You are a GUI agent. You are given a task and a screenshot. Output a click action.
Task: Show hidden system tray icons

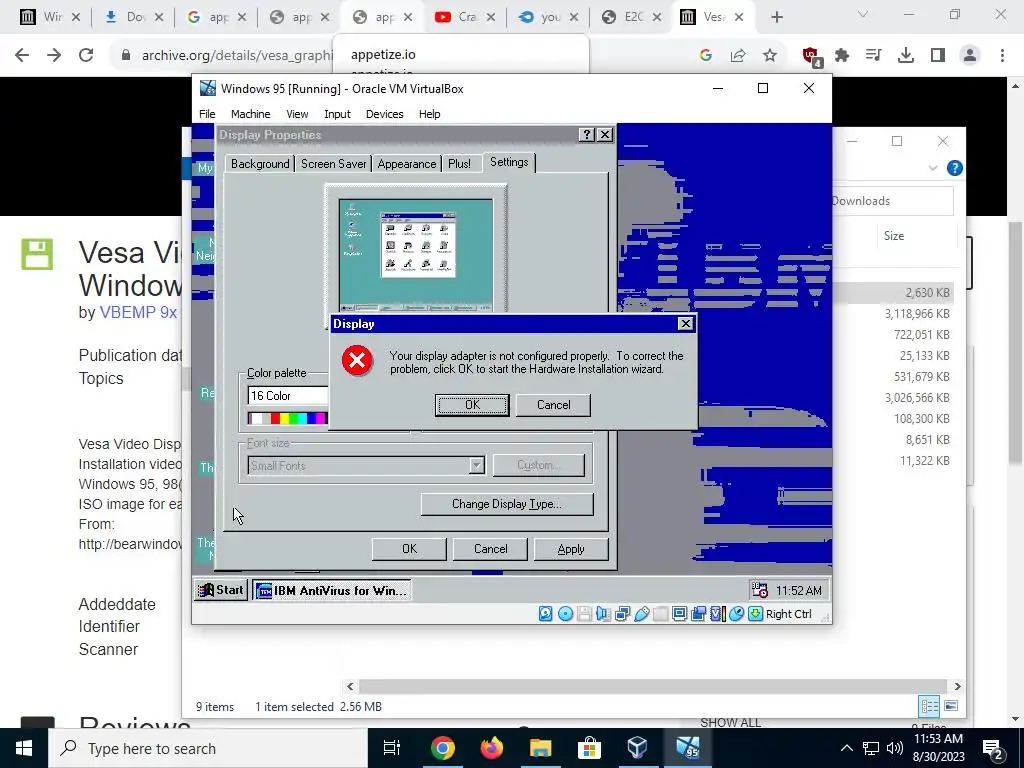(x=846, y=748)
